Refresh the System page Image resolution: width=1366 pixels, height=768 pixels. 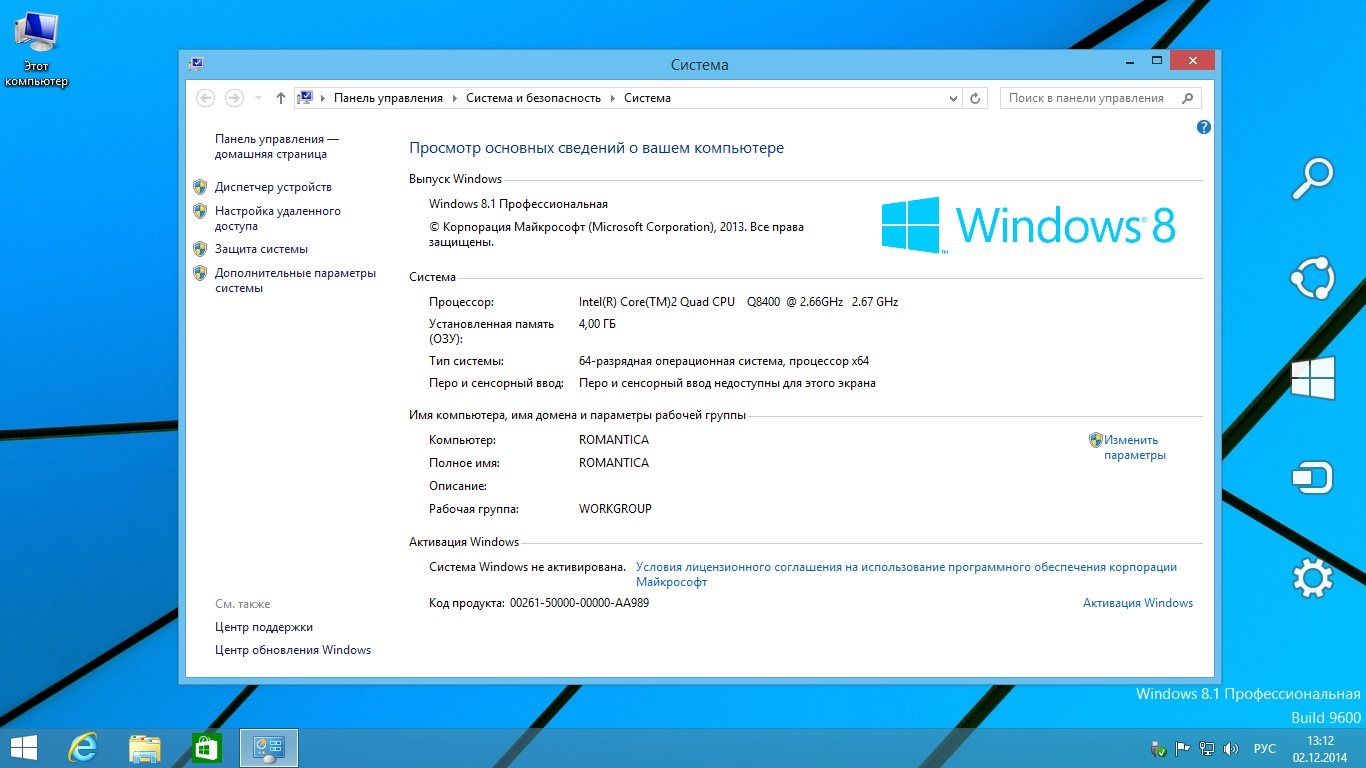(x=976, y=98)
